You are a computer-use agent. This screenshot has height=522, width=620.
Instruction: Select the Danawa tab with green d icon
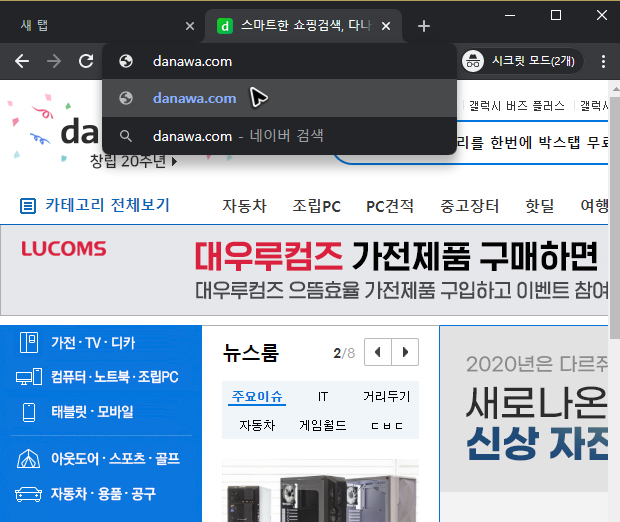tap(303, 26)
